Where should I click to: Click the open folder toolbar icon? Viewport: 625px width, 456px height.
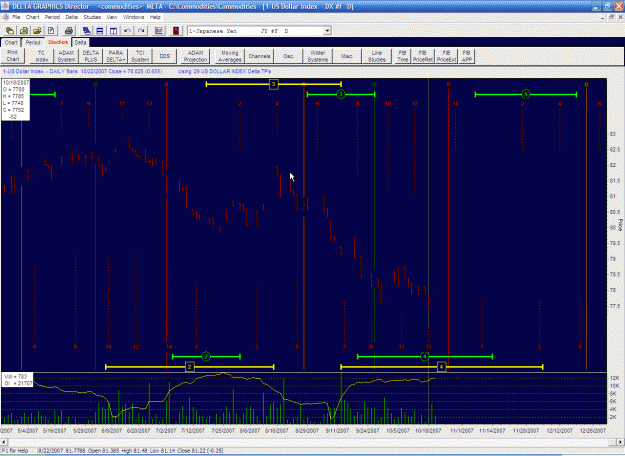(x=37, y=31)
